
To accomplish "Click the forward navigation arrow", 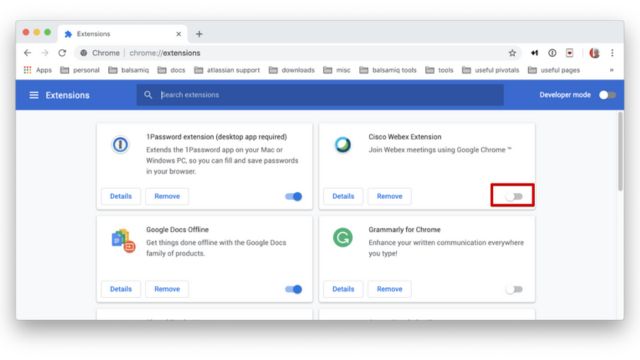I will (44, 53).
